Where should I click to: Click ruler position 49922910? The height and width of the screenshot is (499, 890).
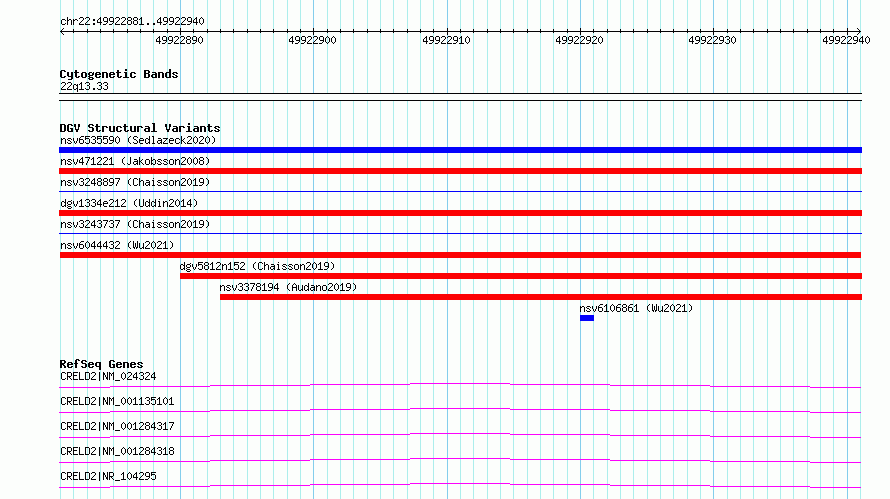446,40
